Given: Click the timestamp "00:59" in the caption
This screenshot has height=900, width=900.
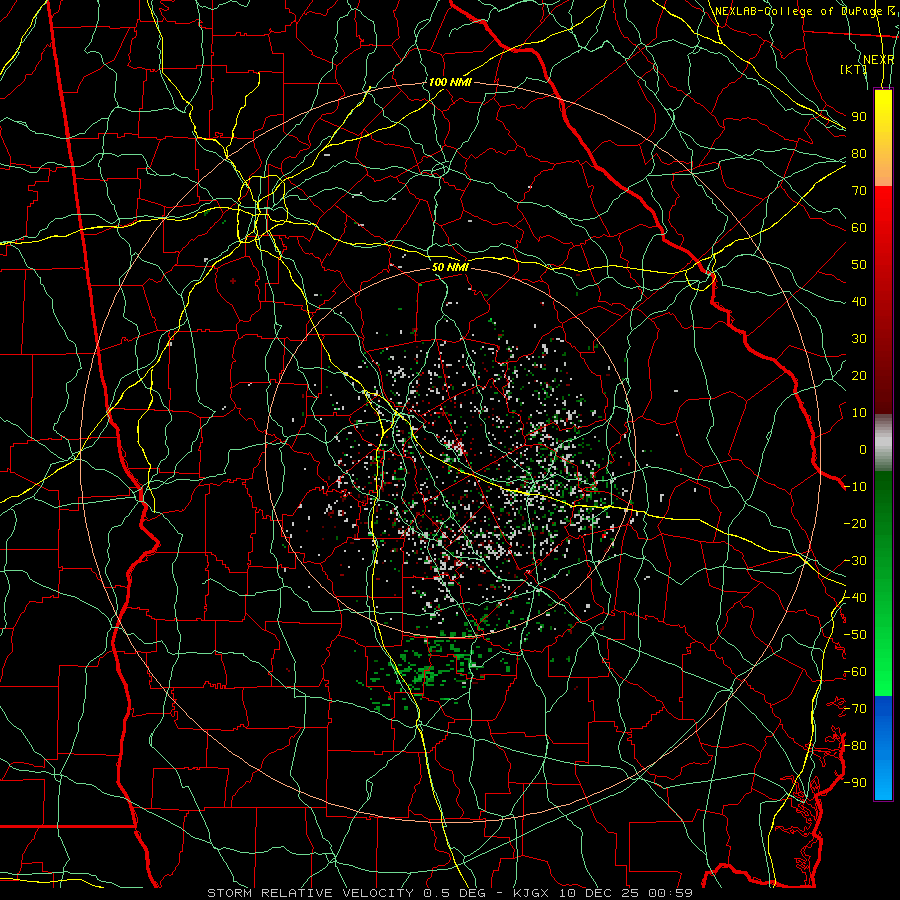Looking at the screenshot, I should (x=670, y=893).
